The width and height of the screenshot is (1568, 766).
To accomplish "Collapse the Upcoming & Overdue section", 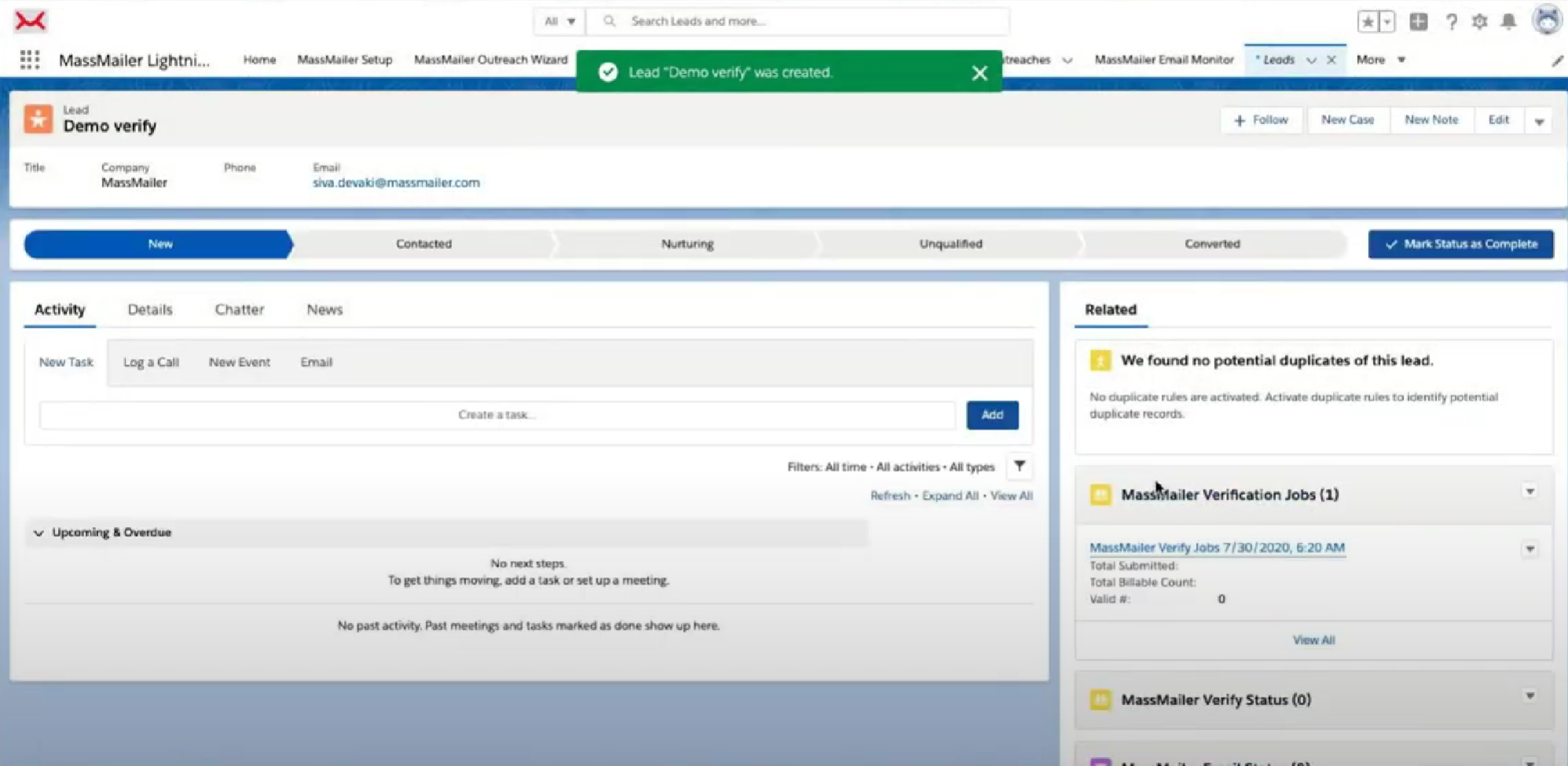I will (39, 533).
